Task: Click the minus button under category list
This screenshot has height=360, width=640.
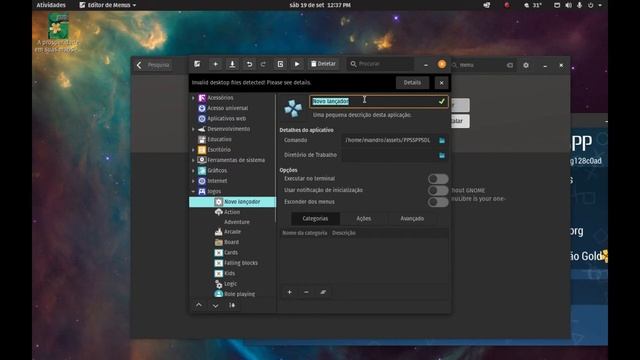Action: pyautogui.click(x=306, y=292)
